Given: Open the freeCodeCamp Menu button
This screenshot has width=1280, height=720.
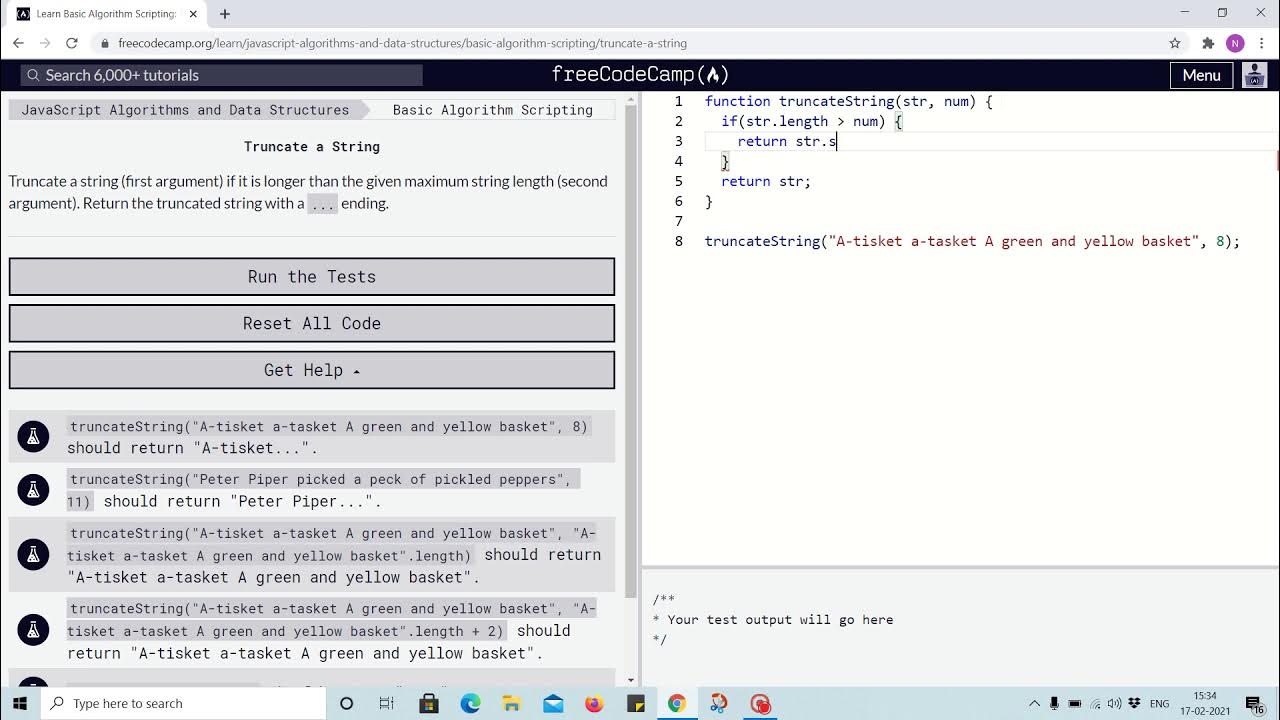Looking at the screenshot, I should coord(1201,75).
